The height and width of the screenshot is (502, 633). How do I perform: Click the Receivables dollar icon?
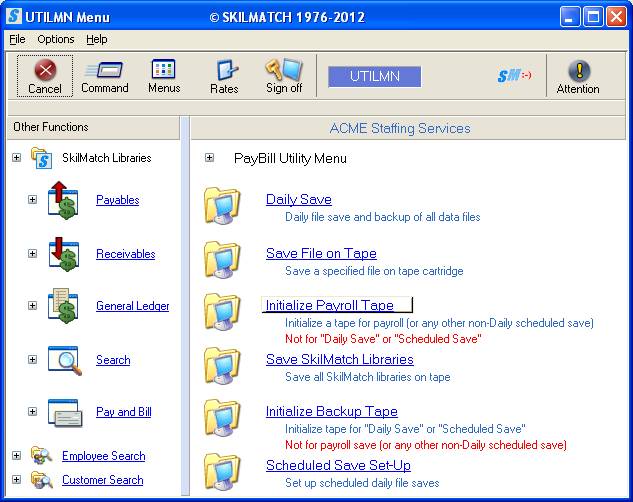point(64,254)
